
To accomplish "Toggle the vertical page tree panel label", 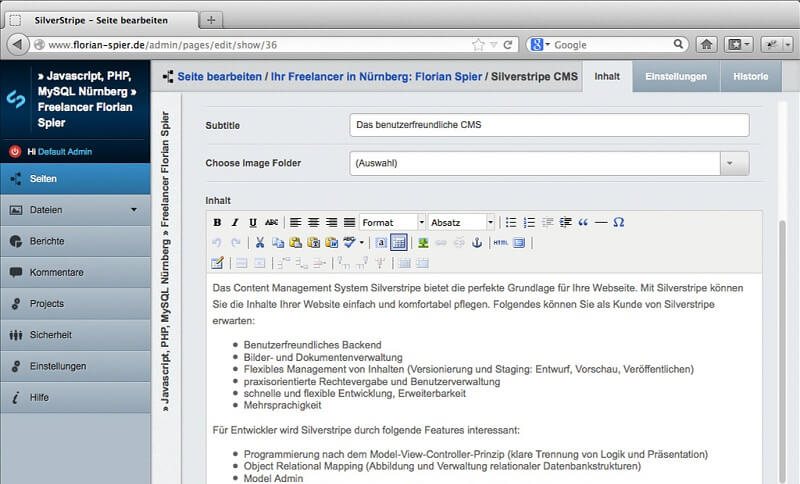I will pos(165,262).
